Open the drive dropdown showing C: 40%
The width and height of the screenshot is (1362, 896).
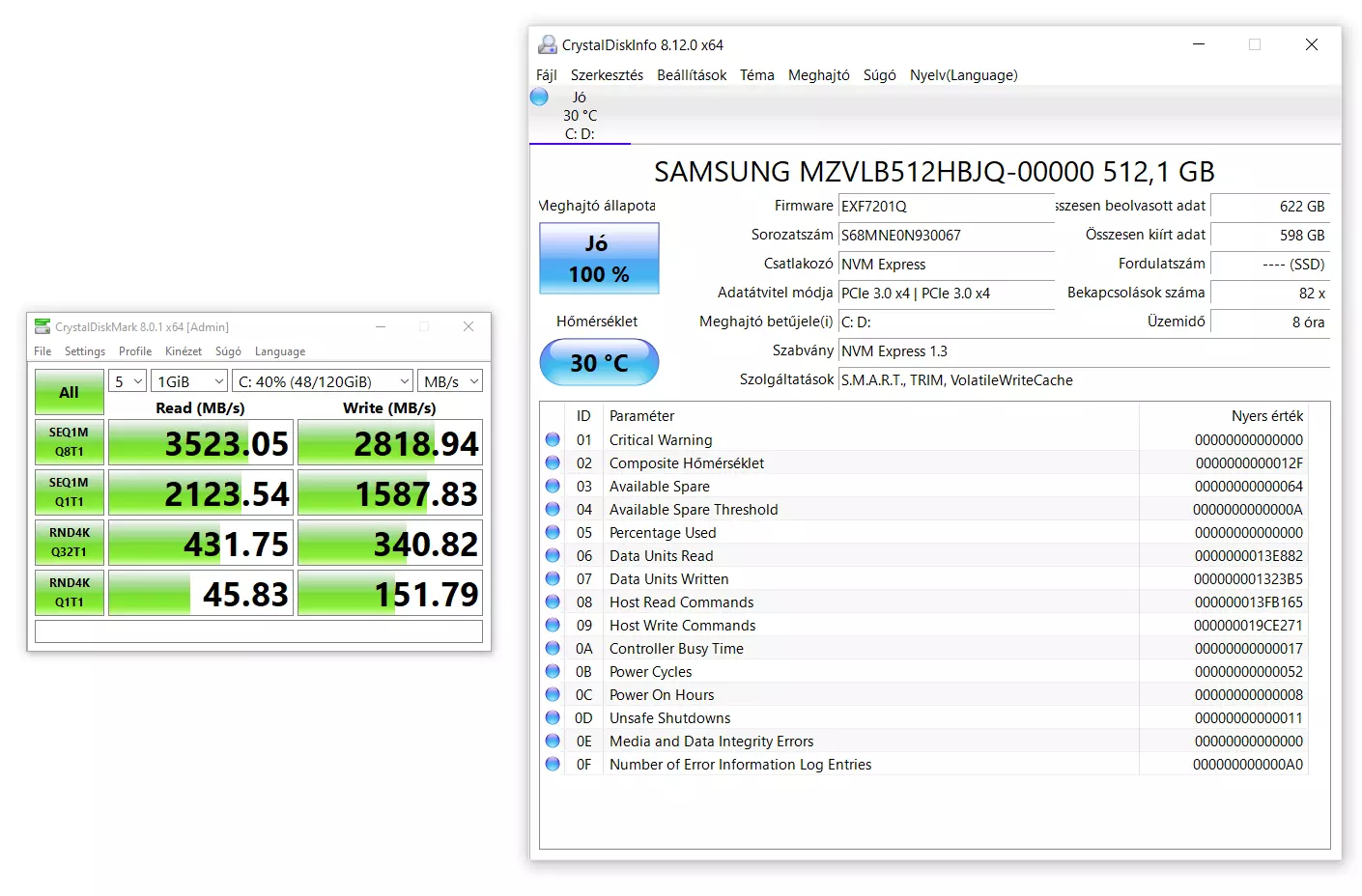[x=323, y=381]
